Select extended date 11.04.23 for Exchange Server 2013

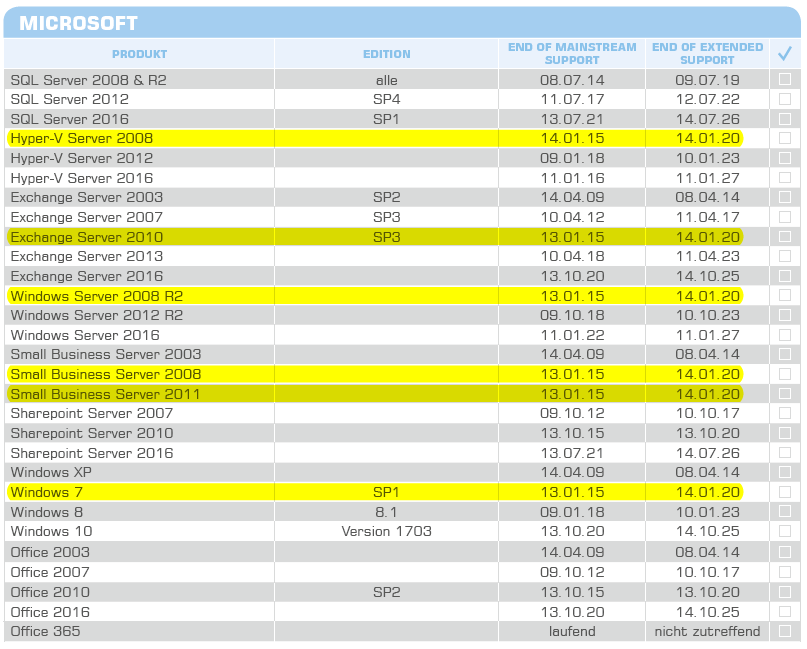(x=707, y=256)
